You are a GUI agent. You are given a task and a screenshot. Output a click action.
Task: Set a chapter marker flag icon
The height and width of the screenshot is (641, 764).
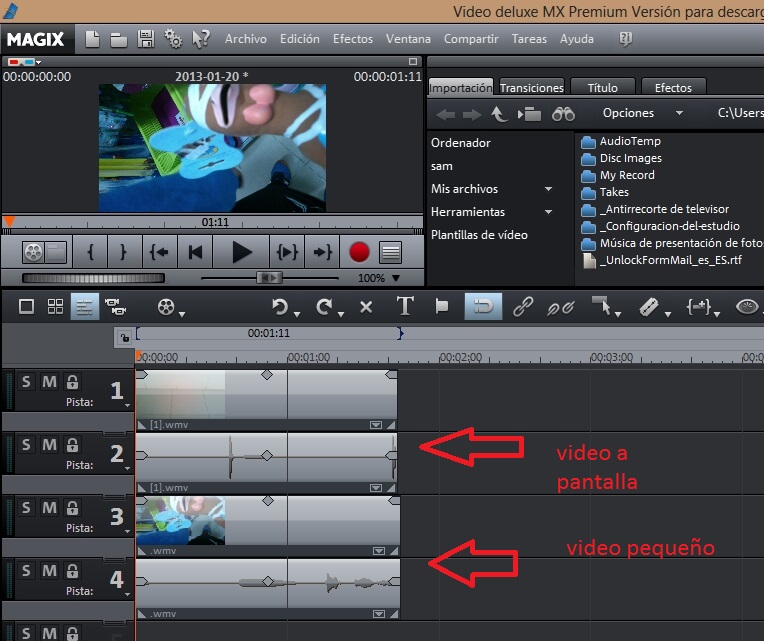click(x=441, y=306)
